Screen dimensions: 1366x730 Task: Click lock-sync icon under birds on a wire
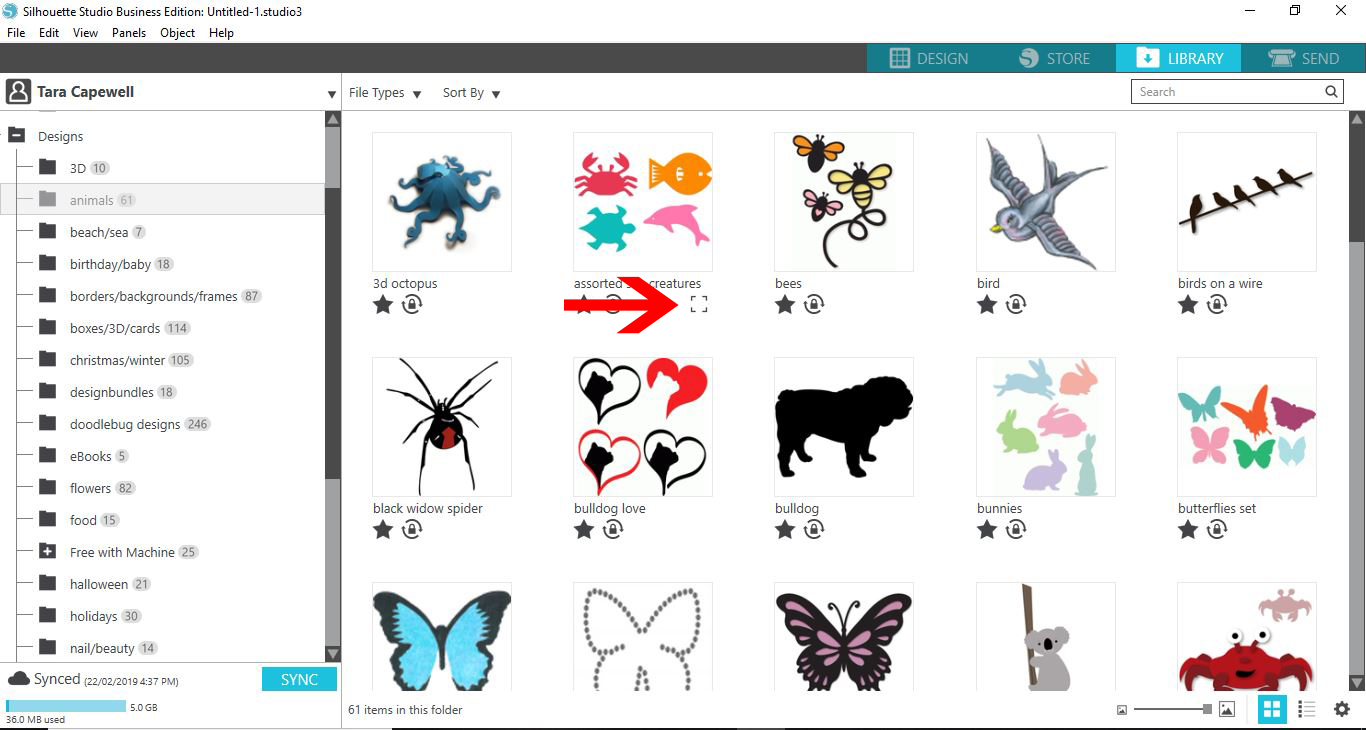pos(1217,305)
